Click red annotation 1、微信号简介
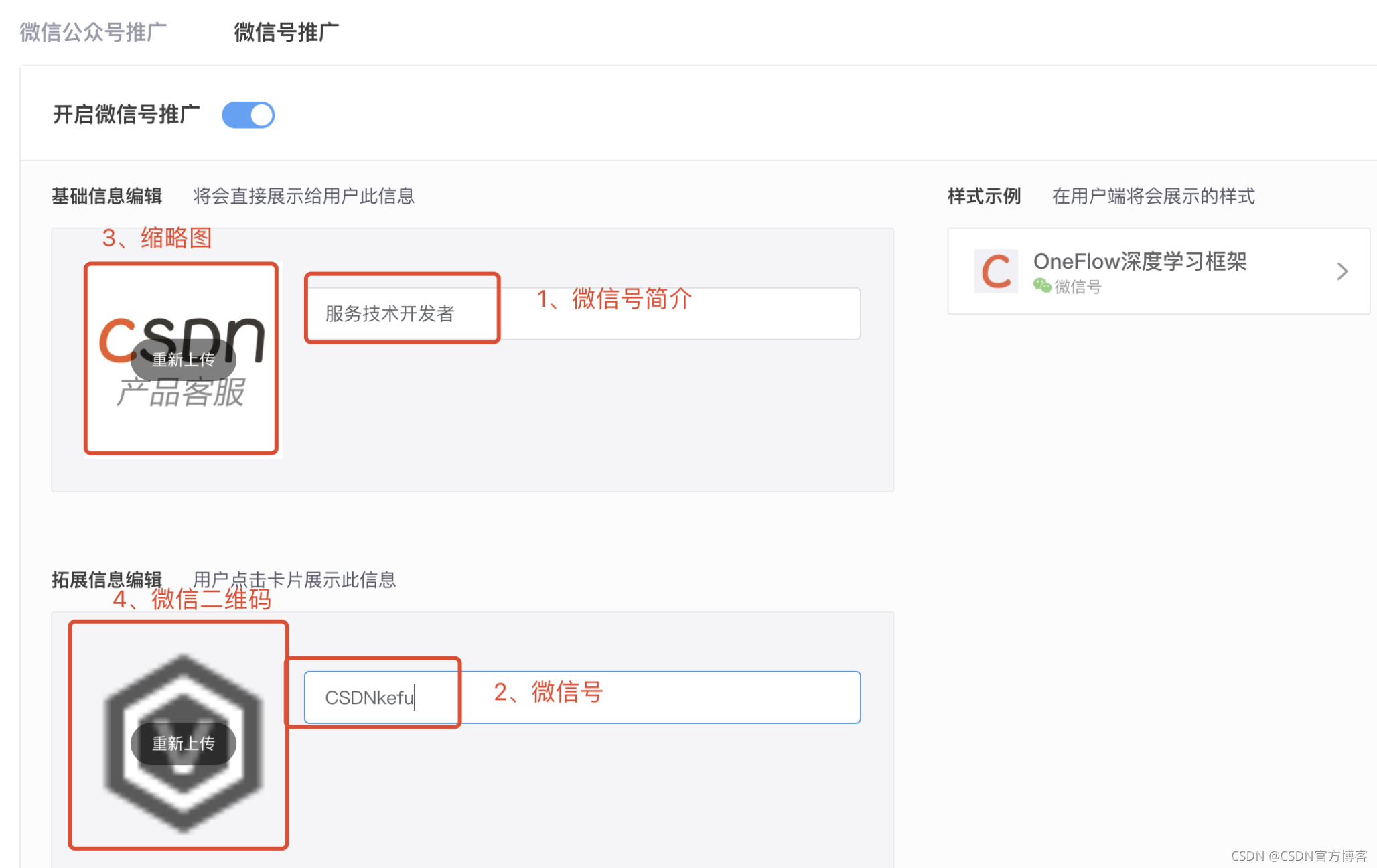This screenshot has height=868, width=1377. 614,299
